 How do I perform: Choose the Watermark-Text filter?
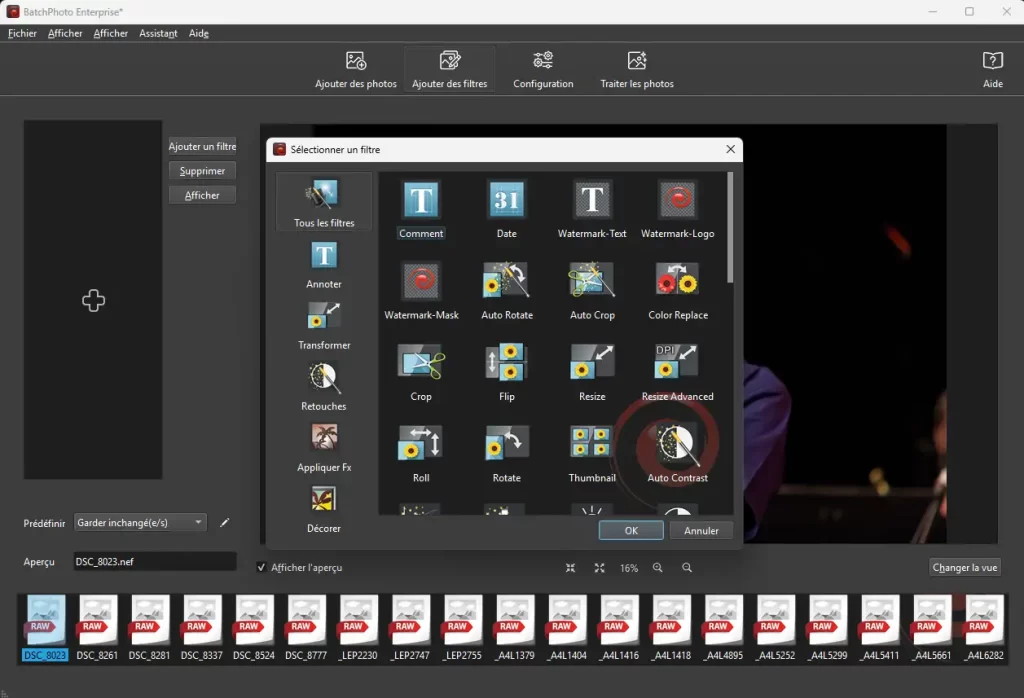(592, 199)
